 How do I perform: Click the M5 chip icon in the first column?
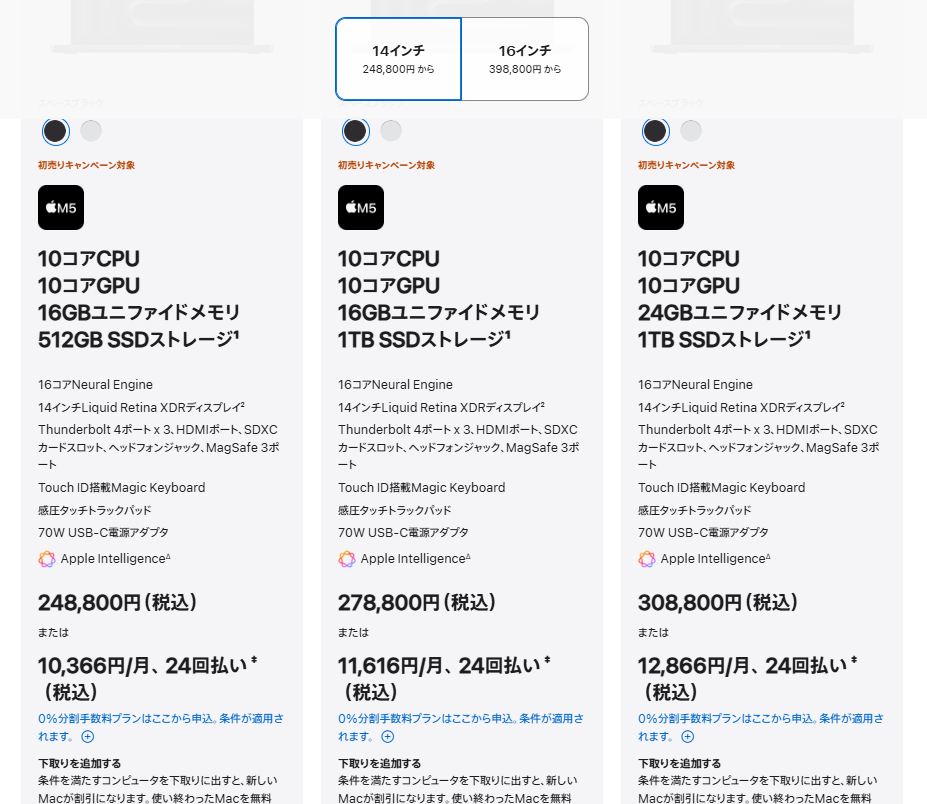tap(61, 208)
